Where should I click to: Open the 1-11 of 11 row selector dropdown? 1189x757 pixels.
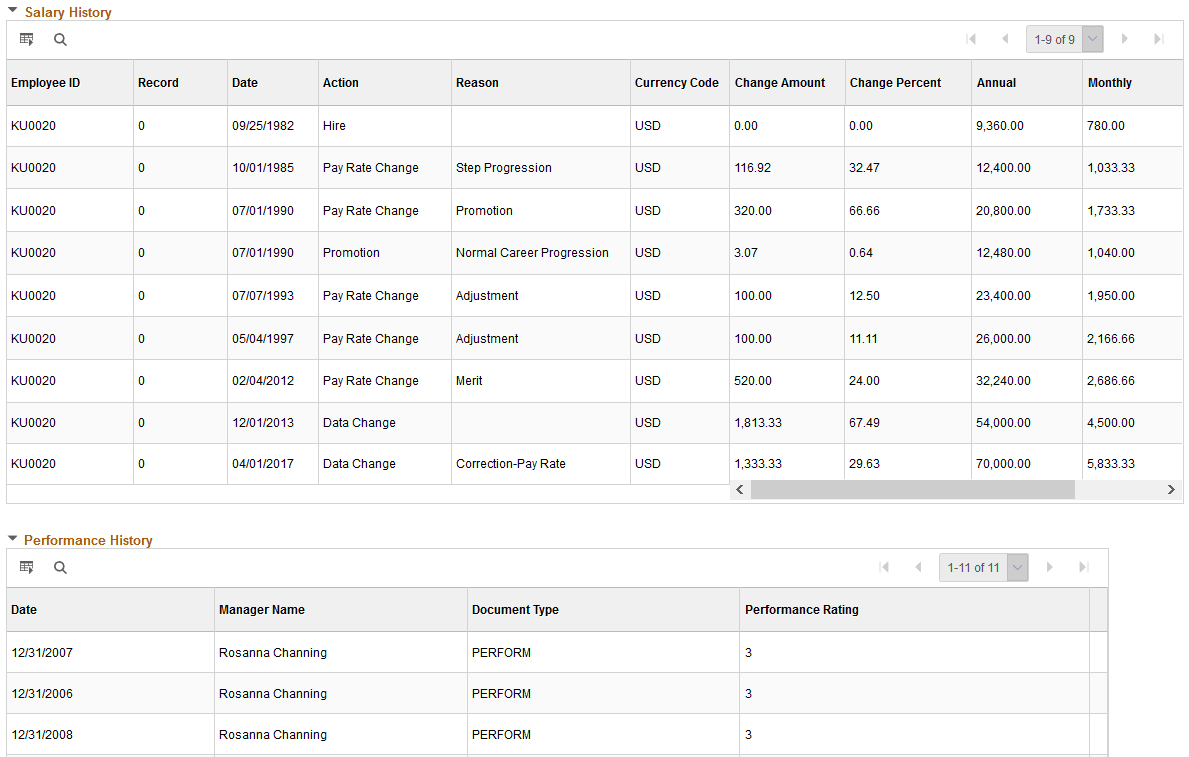pyautogui.click(x=1017, y=567)
